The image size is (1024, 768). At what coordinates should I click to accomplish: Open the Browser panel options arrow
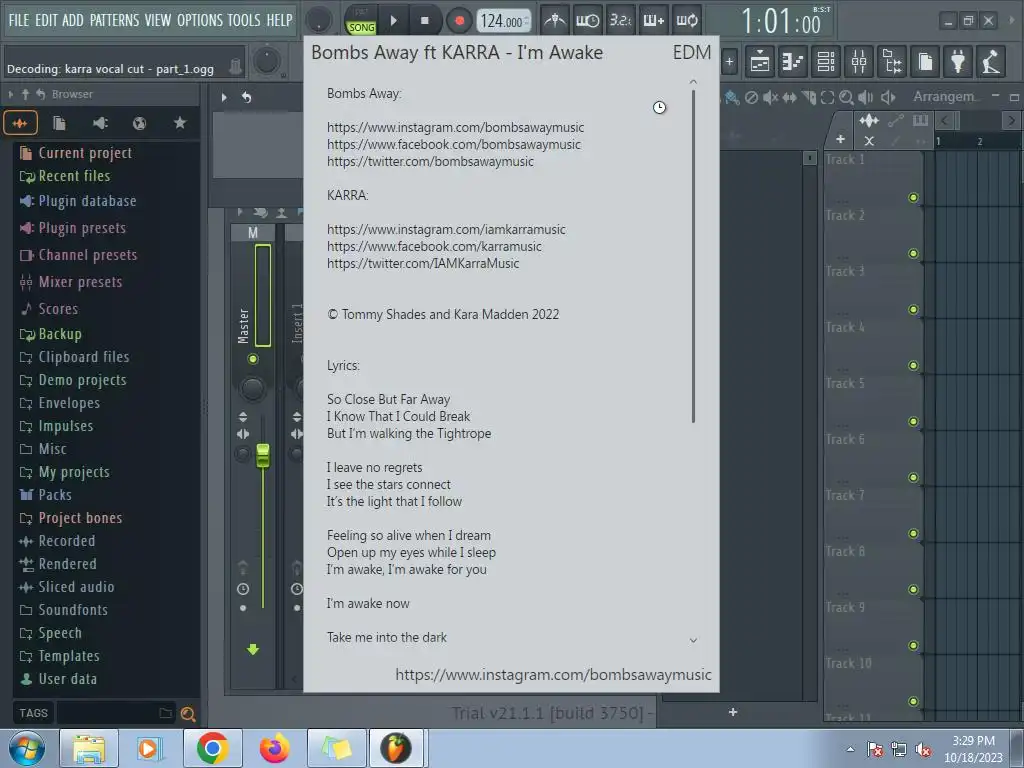[10, 94]
